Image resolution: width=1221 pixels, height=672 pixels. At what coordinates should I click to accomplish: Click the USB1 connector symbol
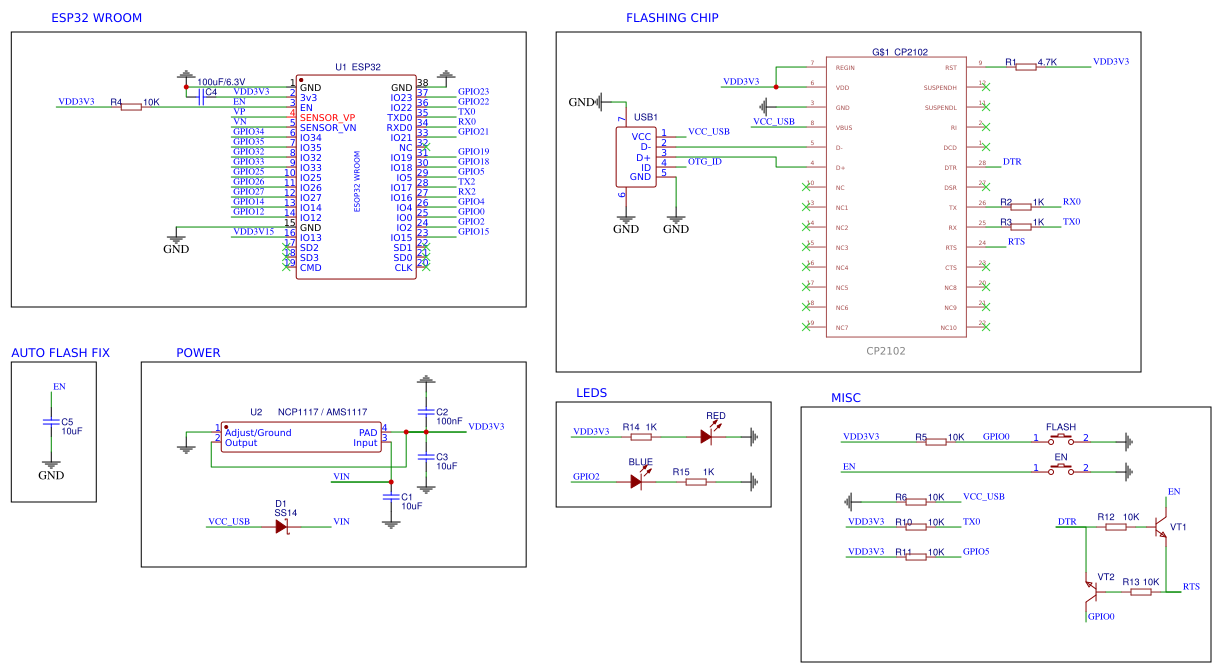(x=635, y=157)
